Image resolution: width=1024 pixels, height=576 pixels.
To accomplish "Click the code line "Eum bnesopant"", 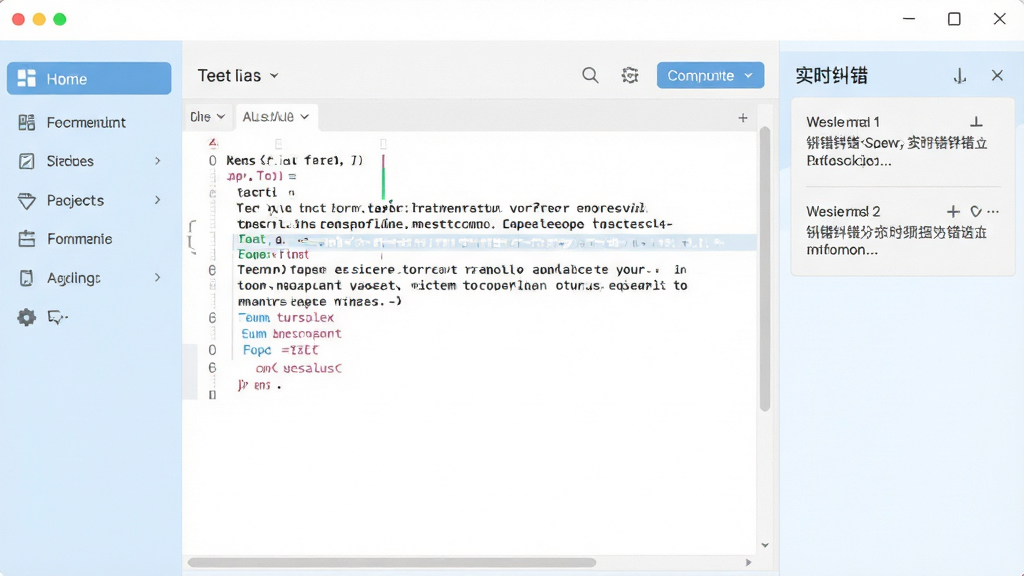I will tap(291, 334).
